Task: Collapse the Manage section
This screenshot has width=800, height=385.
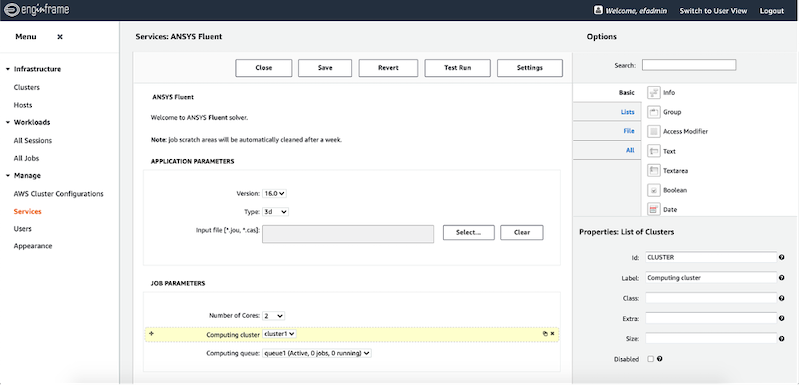Action: click(8, 175)
